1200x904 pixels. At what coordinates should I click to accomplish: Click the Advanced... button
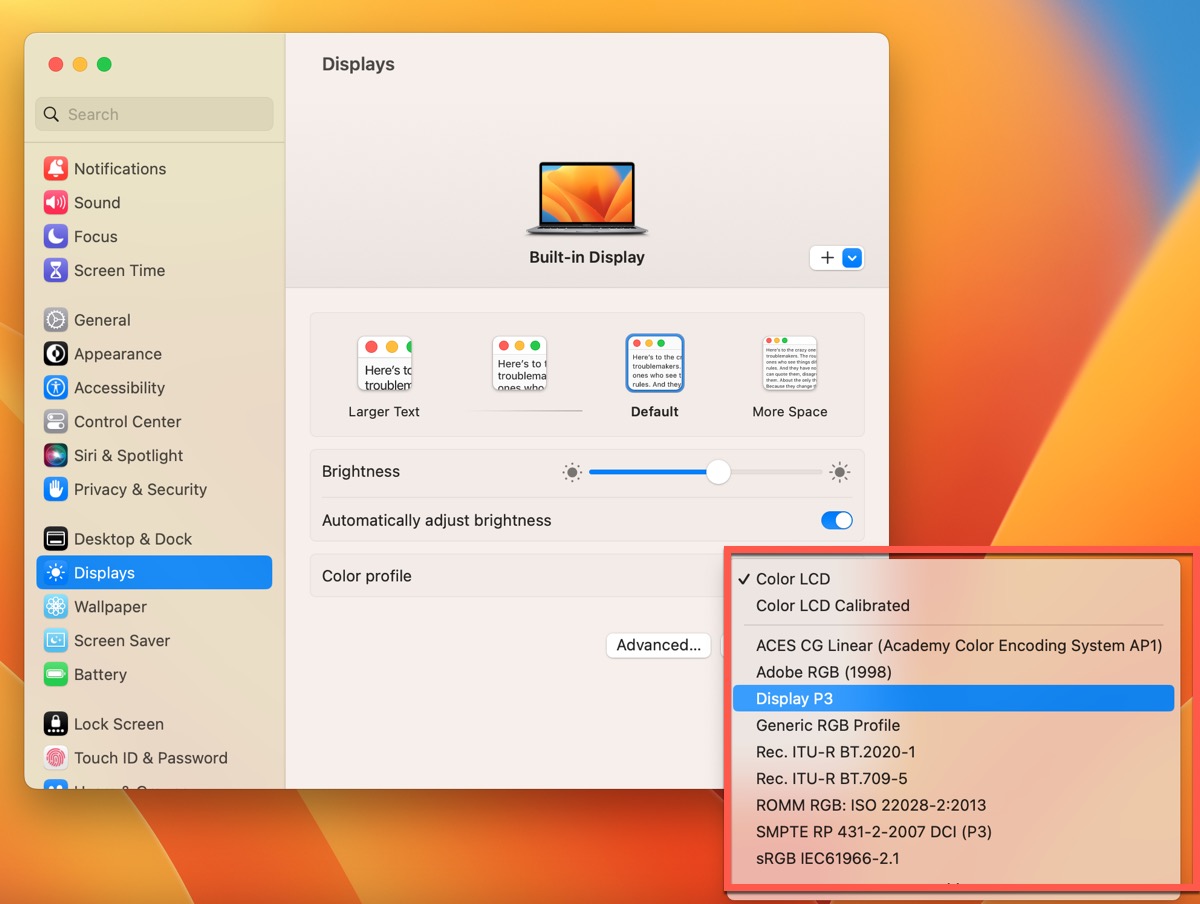658,645
